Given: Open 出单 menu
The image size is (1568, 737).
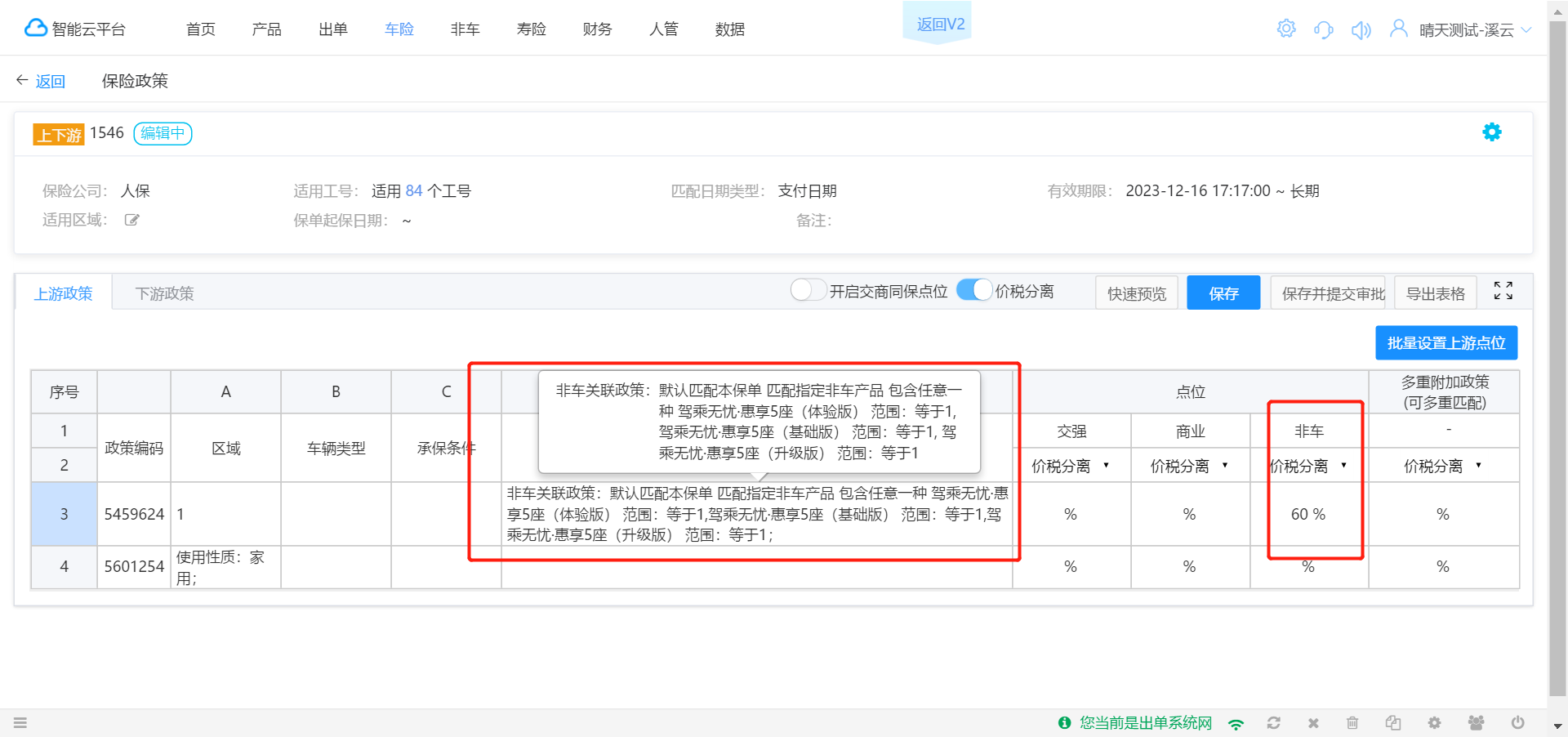Looking at the screenshot, I should coord(333,29).
